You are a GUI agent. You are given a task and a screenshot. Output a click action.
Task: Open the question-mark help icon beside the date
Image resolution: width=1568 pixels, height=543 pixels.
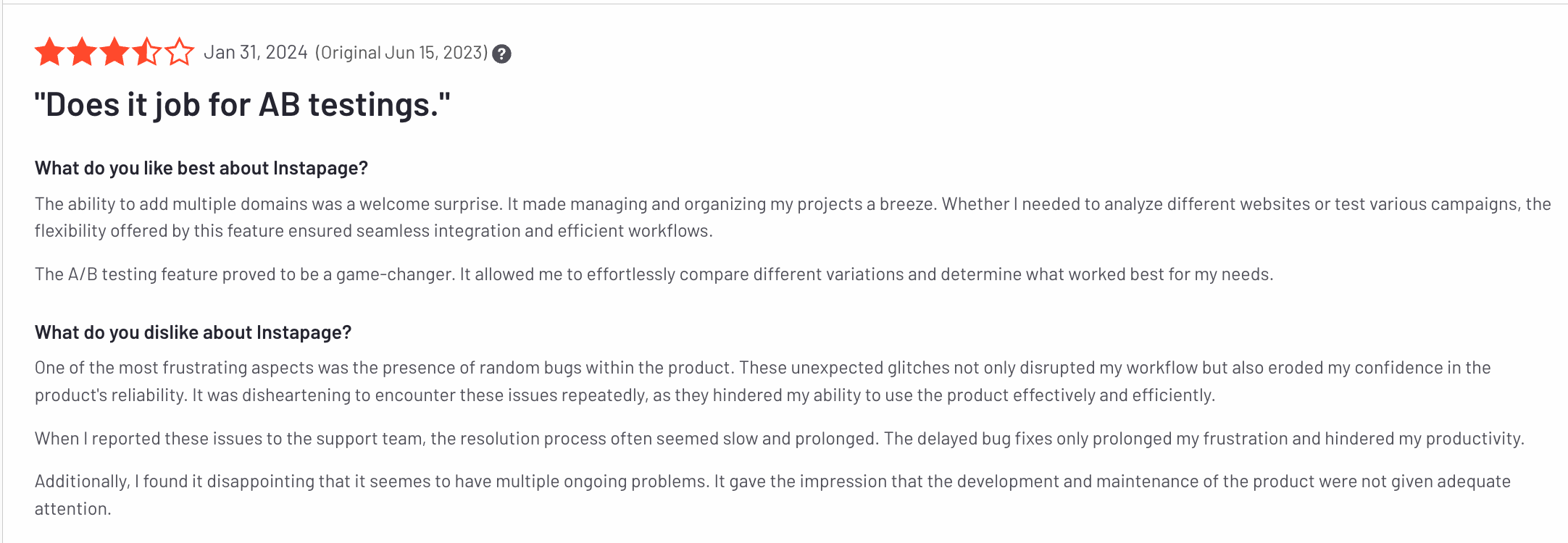(x=501, y=54)
